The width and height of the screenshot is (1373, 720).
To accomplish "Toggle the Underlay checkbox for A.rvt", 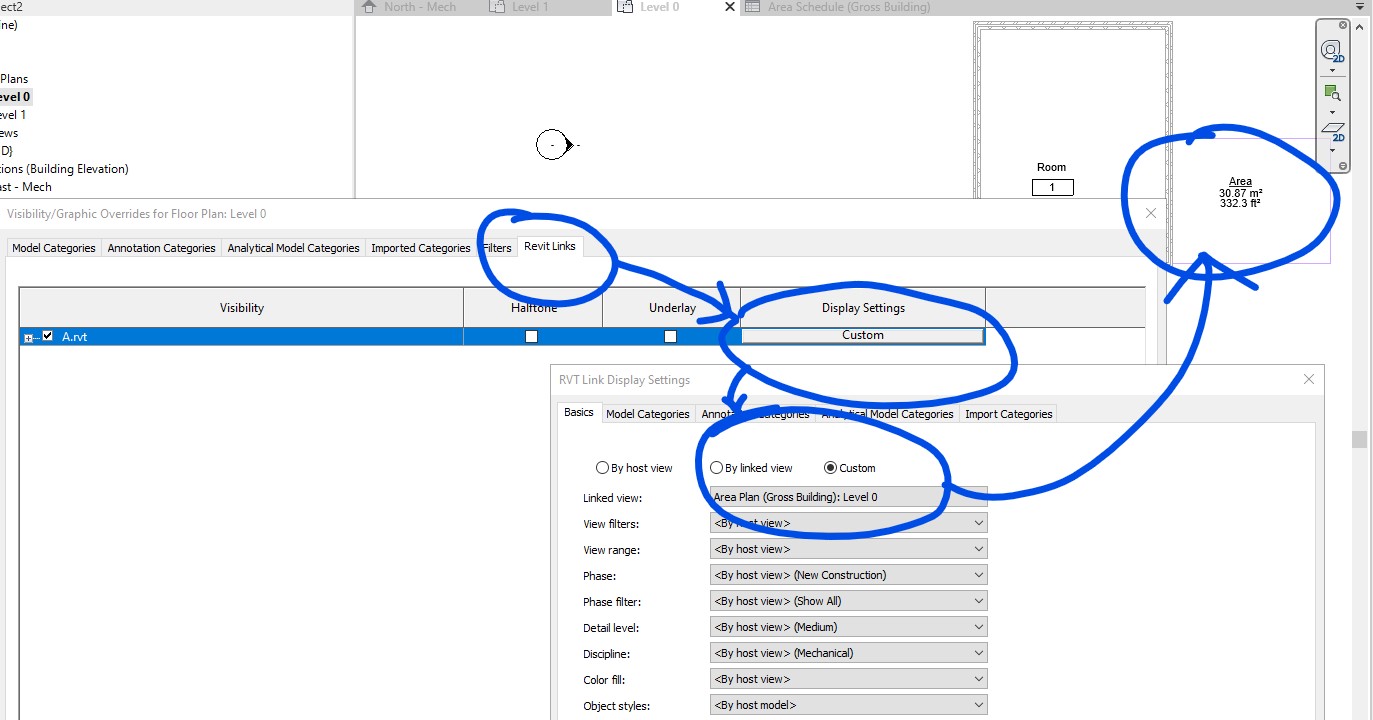I will click(x=670, y=336).
